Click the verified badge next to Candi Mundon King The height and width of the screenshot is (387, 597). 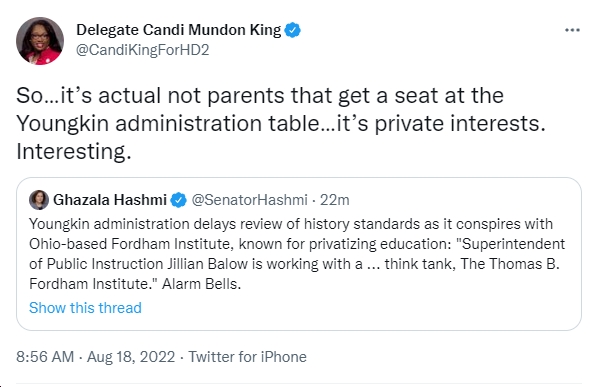point(293,30)
